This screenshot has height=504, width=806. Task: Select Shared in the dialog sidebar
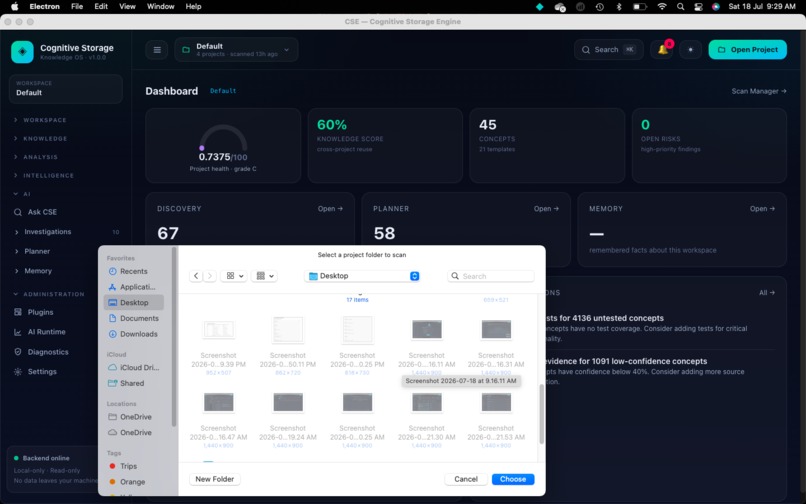134,383
